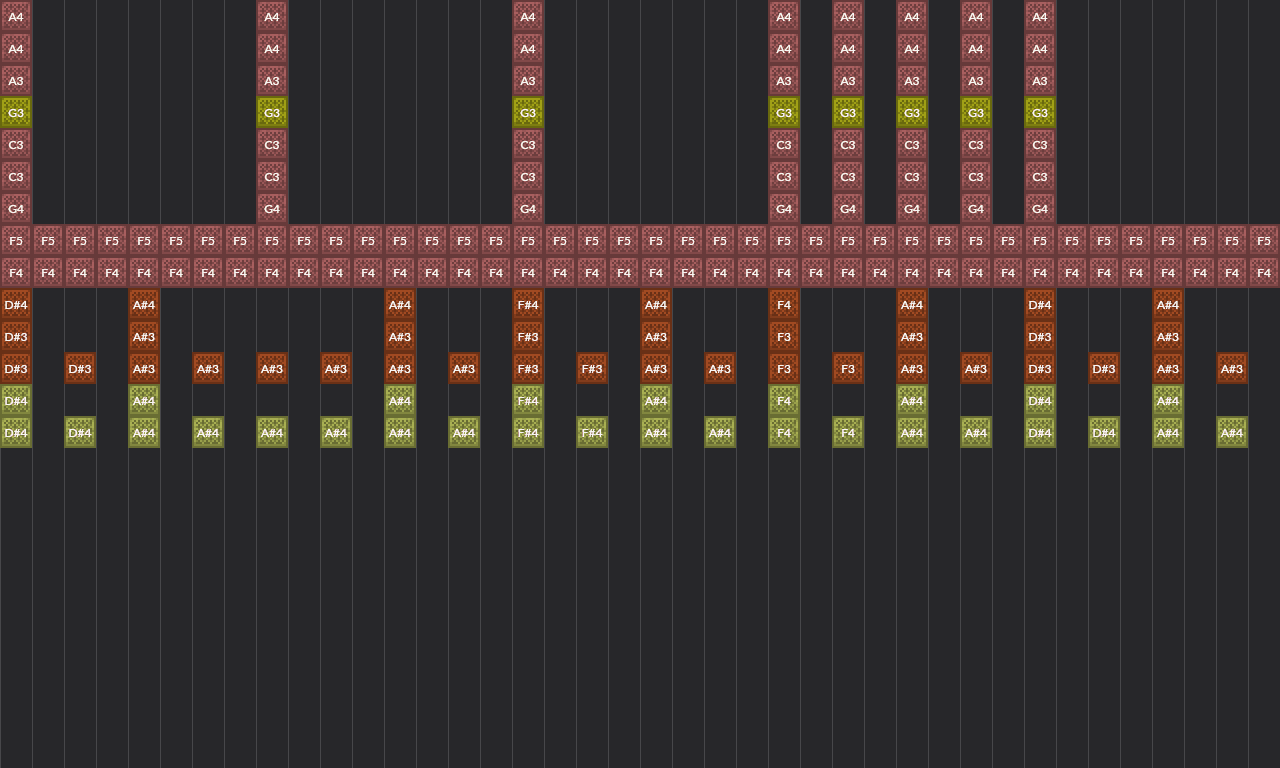The height and width of the screenshot is (768, 1280).
Task: Select the rightmost yellow G3 note block
Action: coord(1040,112)
